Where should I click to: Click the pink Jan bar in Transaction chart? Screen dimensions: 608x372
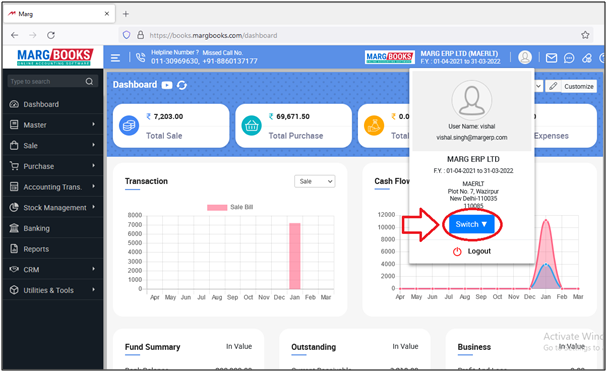pos(295,256)
